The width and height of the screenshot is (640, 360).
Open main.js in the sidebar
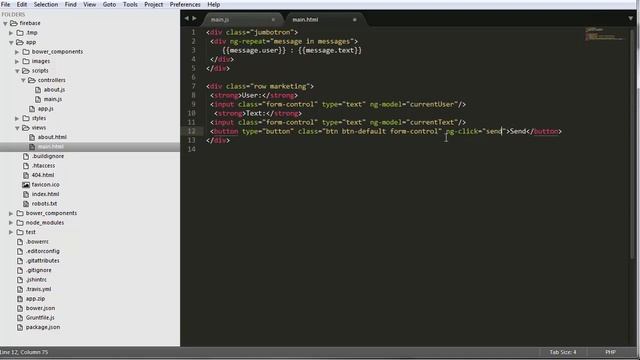(x=53, y=99)
